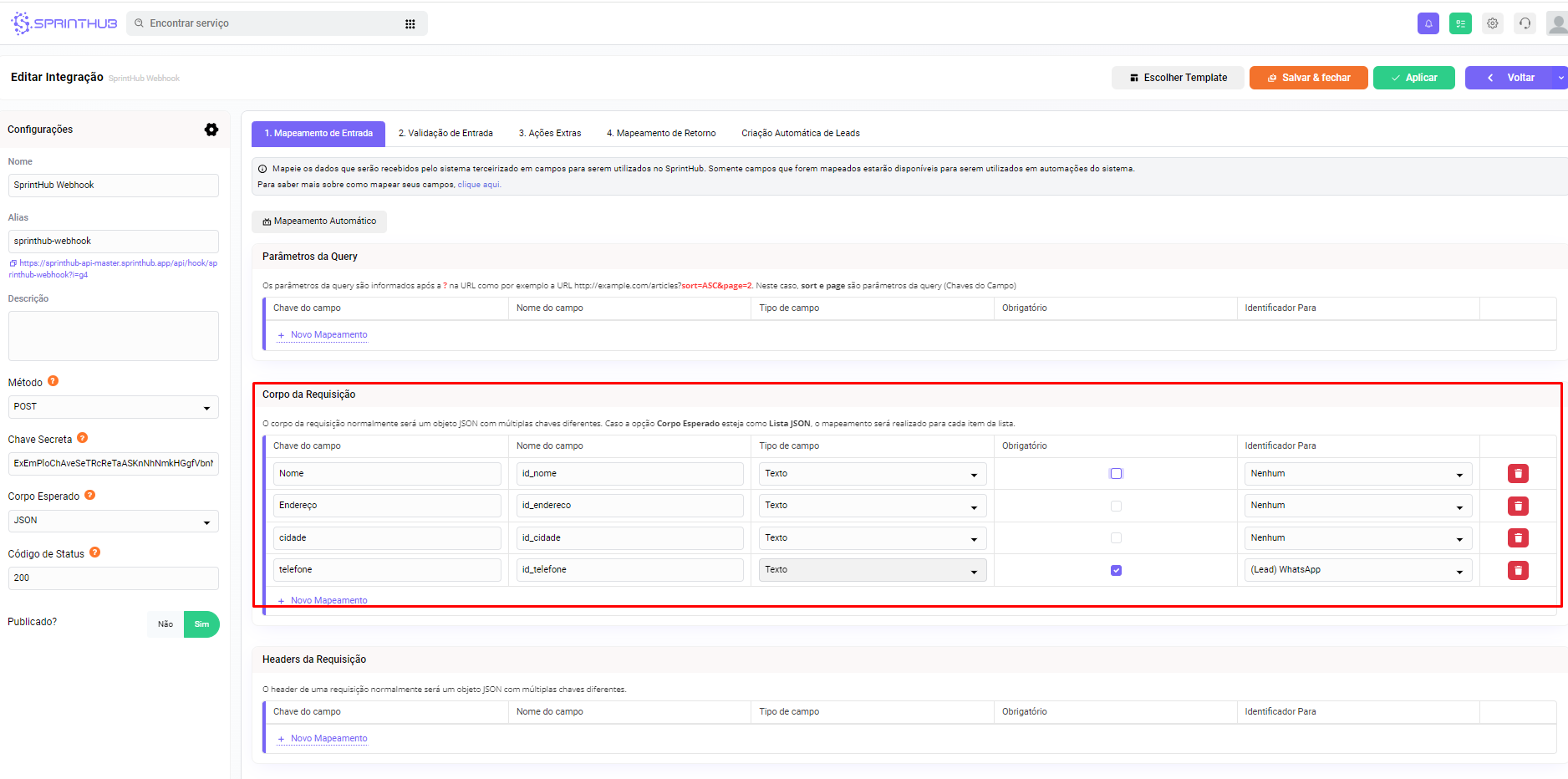Set Publicado toggle to Não

tap(165, 624)
